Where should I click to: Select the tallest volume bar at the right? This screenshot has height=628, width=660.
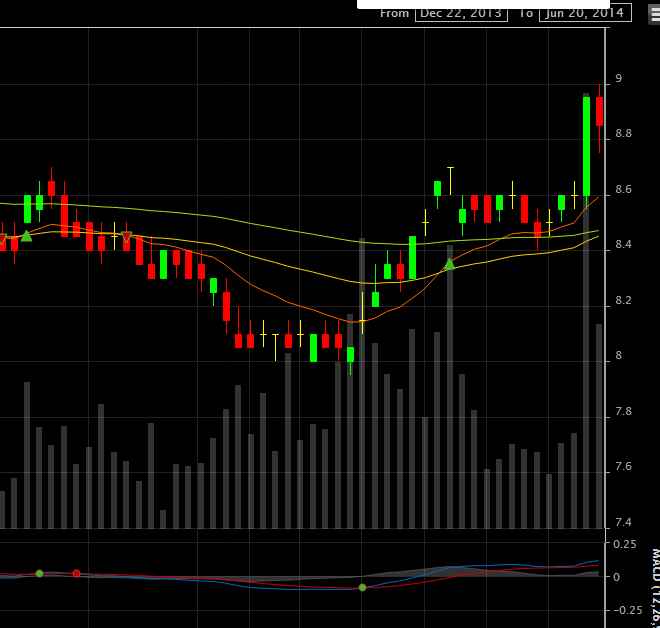[x=586, y=311]
